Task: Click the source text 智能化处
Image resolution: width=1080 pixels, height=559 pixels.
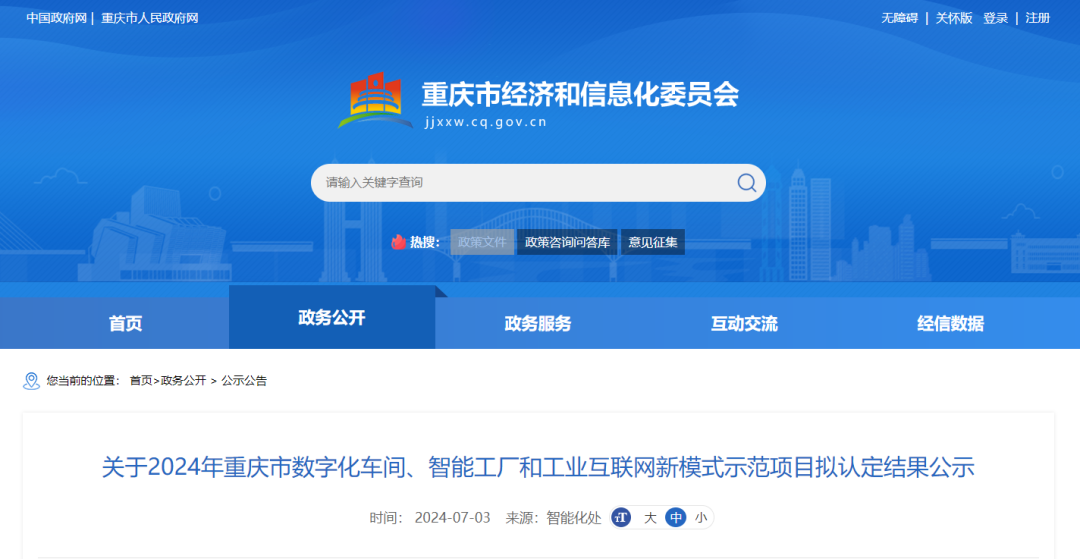Action: (573, 518)
